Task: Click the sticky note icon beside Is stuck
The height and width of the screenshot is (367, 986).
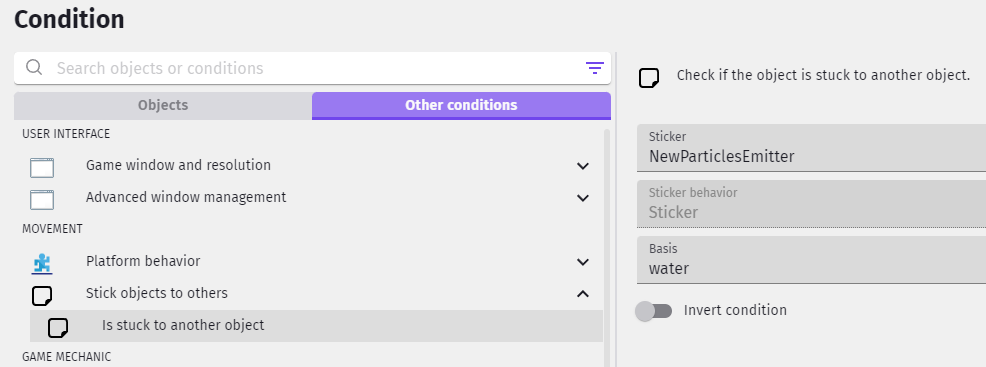Action: point(58,327)
